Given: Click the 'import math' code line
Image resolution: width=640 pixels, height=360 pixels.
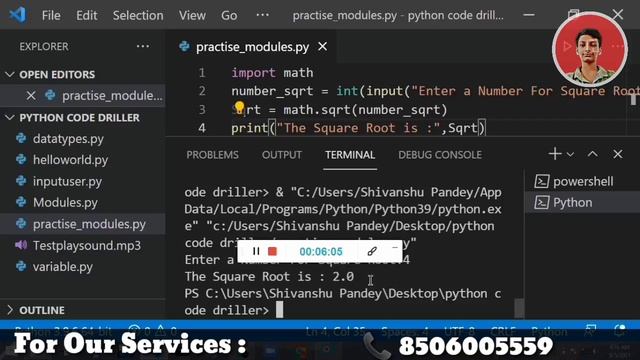Looking at the screenshot, I should [x=272, y=73].
